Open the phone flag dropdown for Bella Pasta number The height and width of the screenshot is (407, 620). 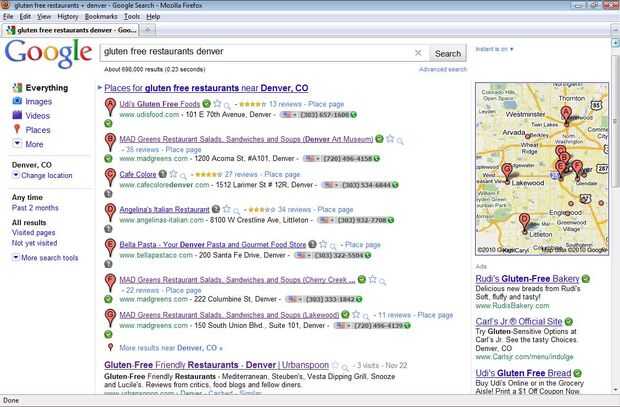[x=303, y=255]
